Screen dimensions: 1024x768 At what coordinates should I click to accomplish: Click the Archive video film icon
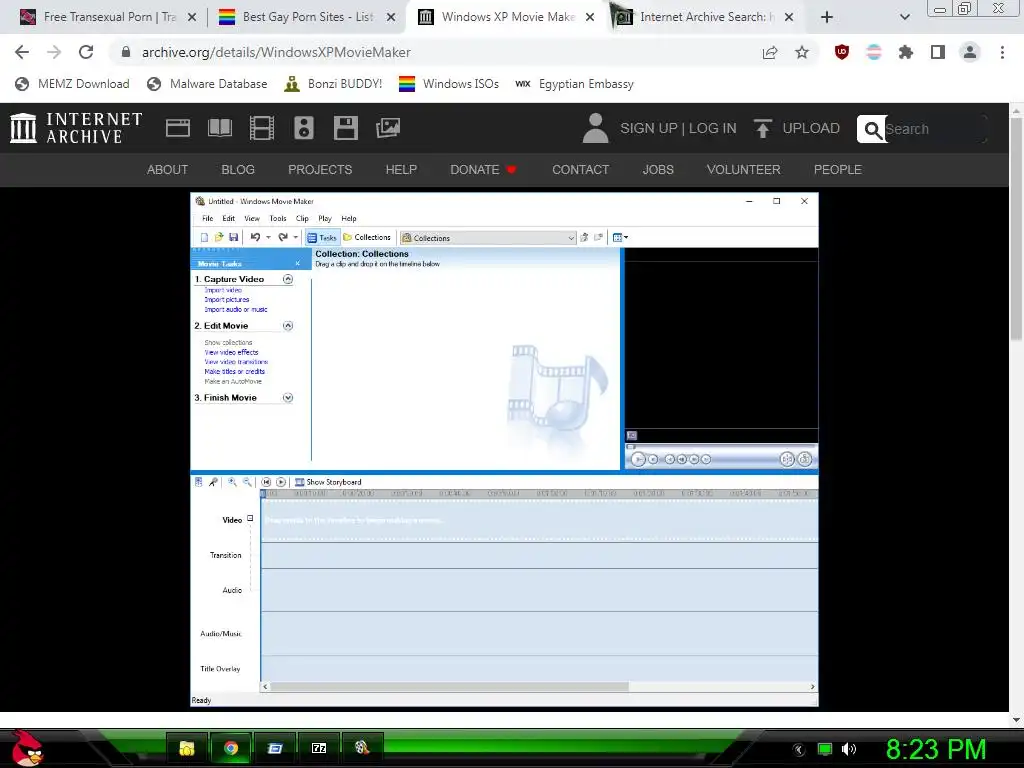(x=262, y=128)
